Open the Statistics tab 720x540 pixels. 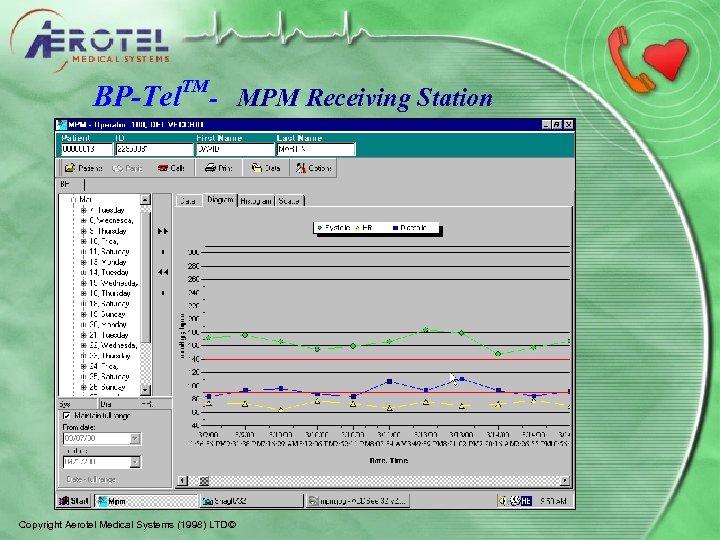coord(289,201)
